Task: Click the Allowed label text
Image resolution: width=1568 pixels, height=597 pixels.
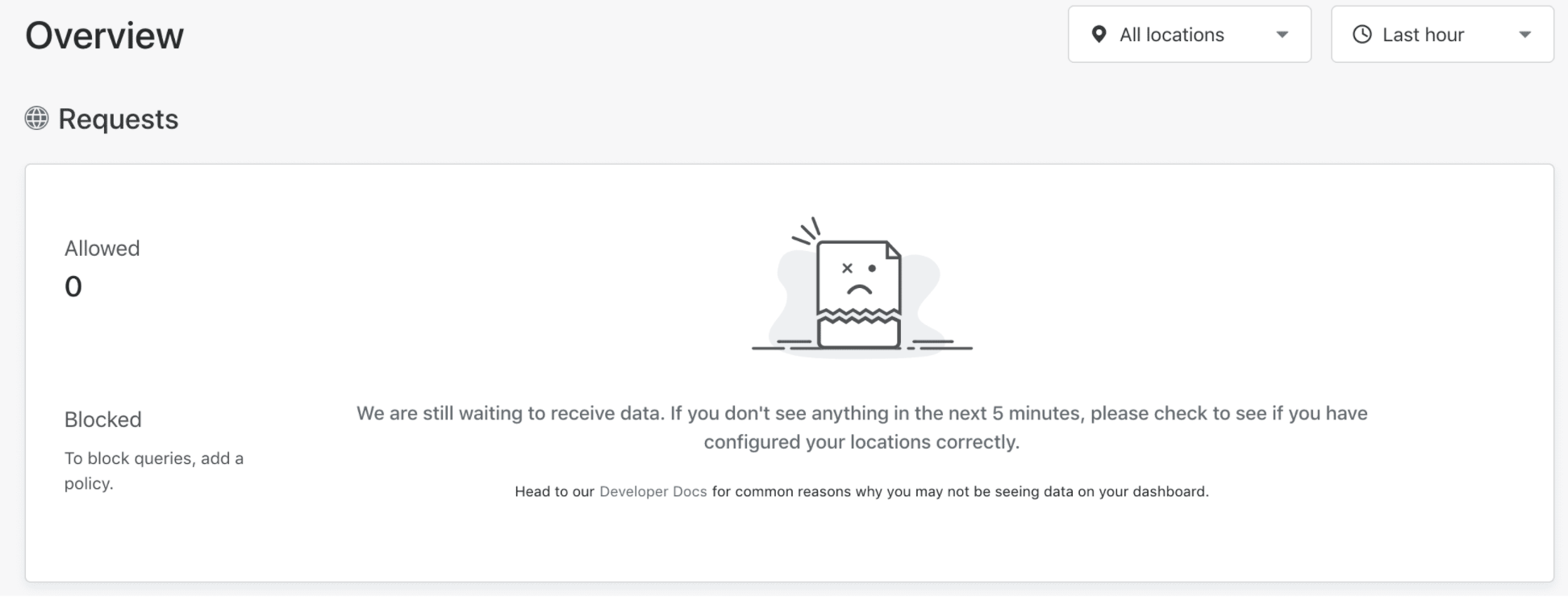Action: pos(102,248)
